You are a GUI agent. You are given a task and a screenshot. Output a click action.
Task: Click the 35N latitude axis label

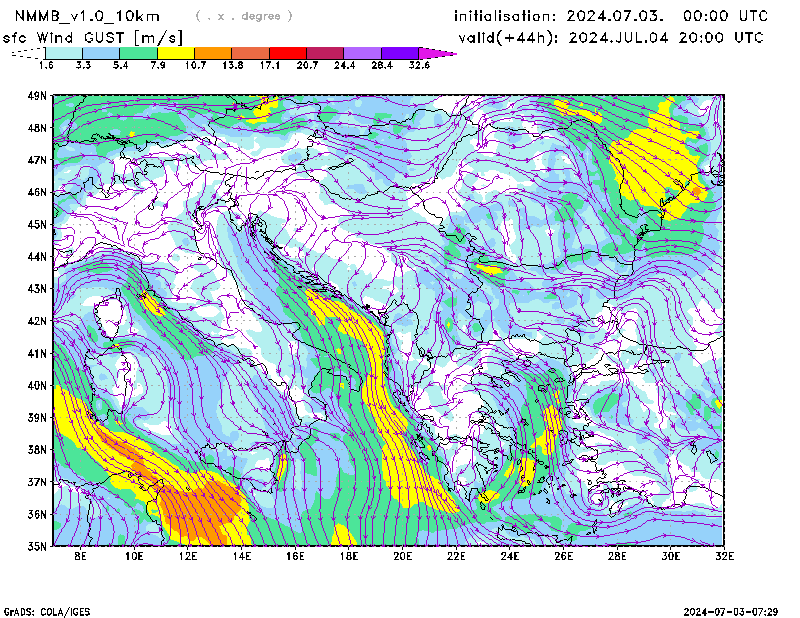38,546
